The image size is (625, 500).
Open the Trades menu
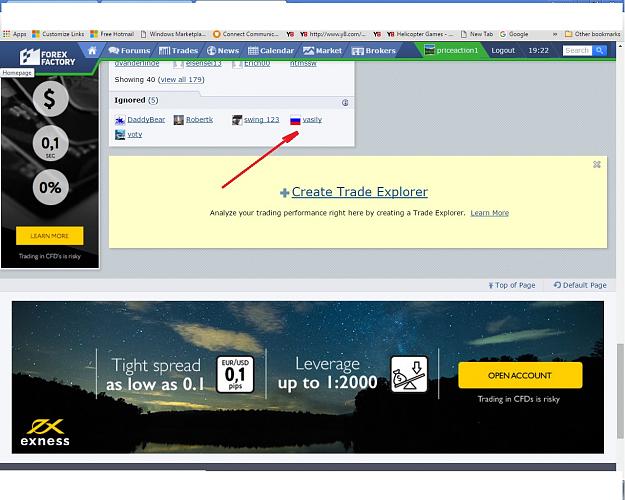(178, 51)
